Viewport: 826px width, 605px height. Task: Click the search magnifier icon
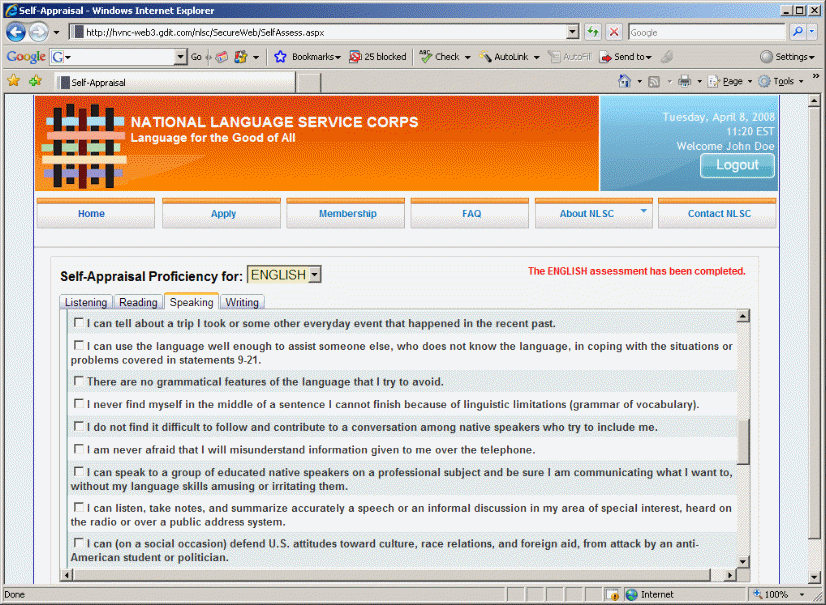click(x=798, y=32)
